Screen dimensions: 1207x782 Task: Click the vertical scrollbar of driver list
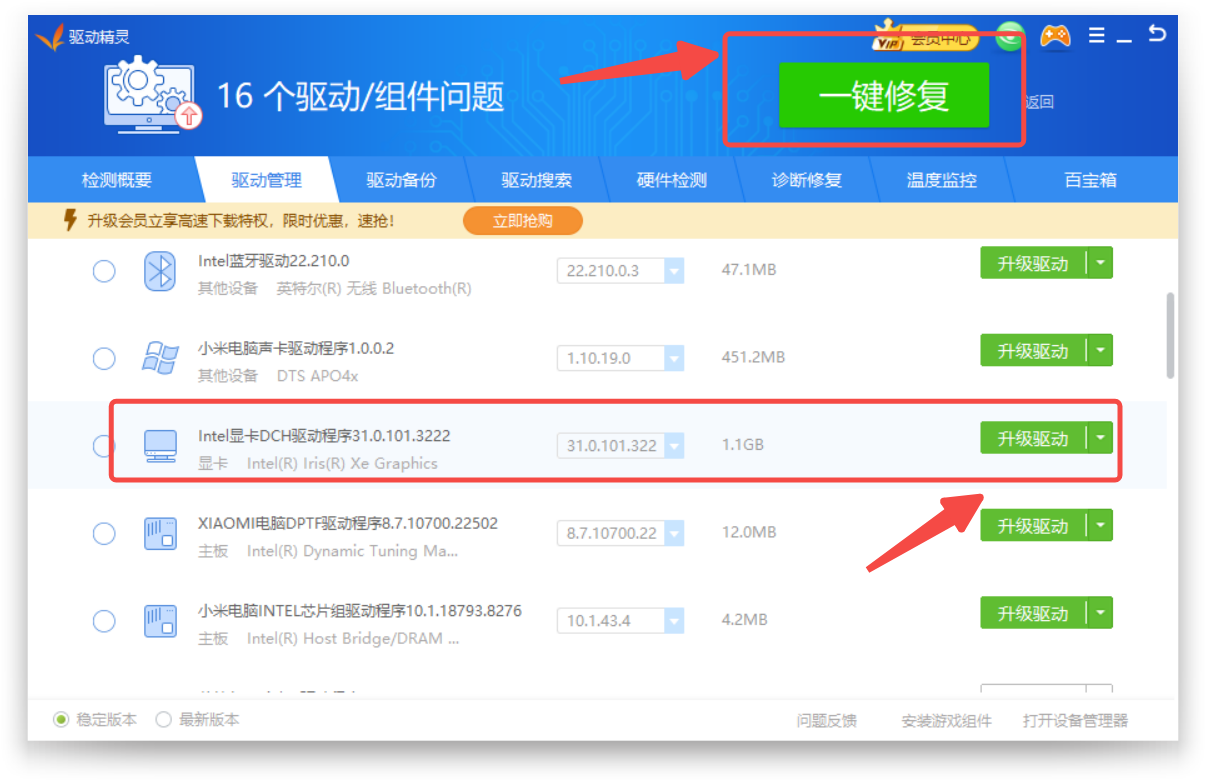coord(1170,335)
